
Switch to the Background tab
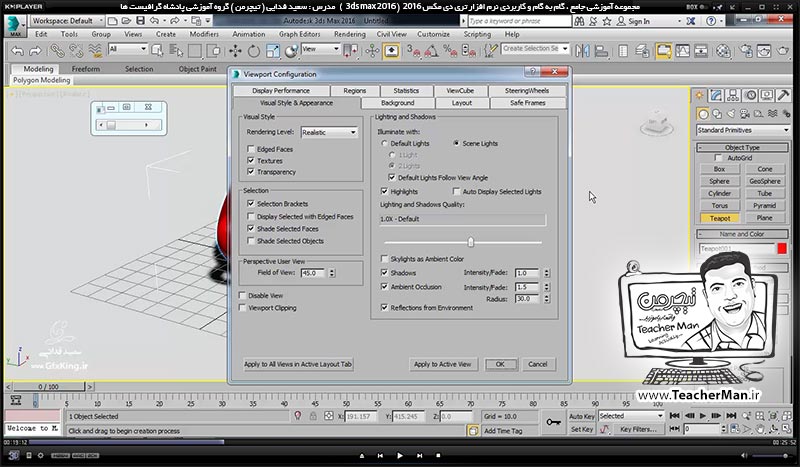pyautogui.click(x=397, y=103)
